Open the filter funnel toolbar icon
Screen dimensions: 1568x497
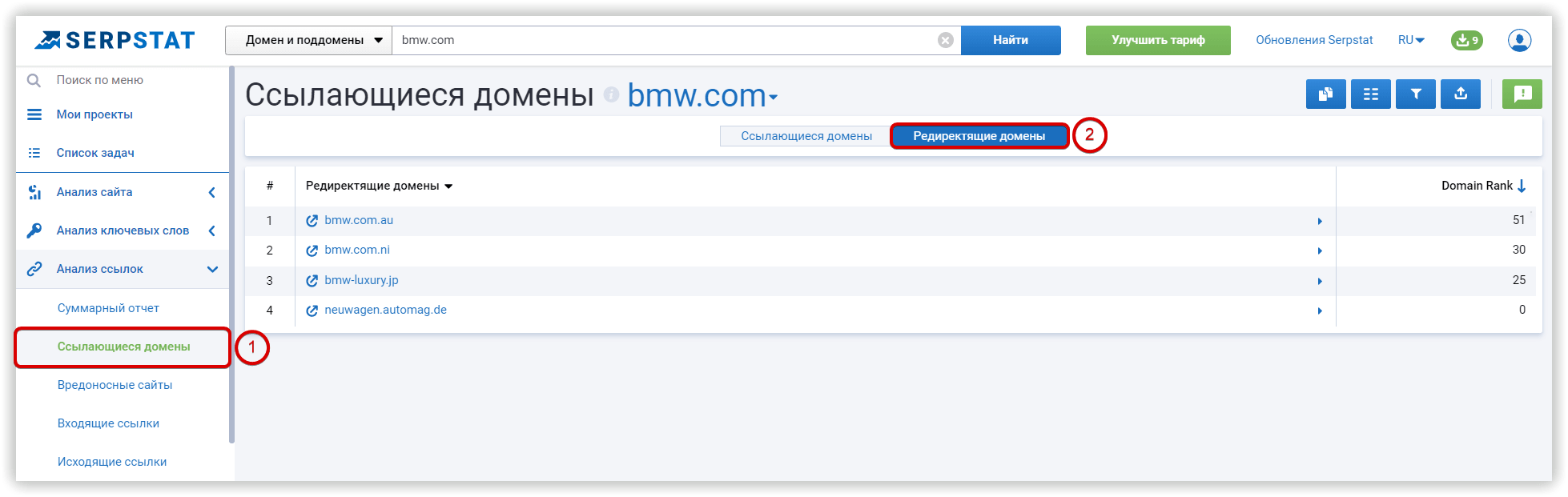1416,94
